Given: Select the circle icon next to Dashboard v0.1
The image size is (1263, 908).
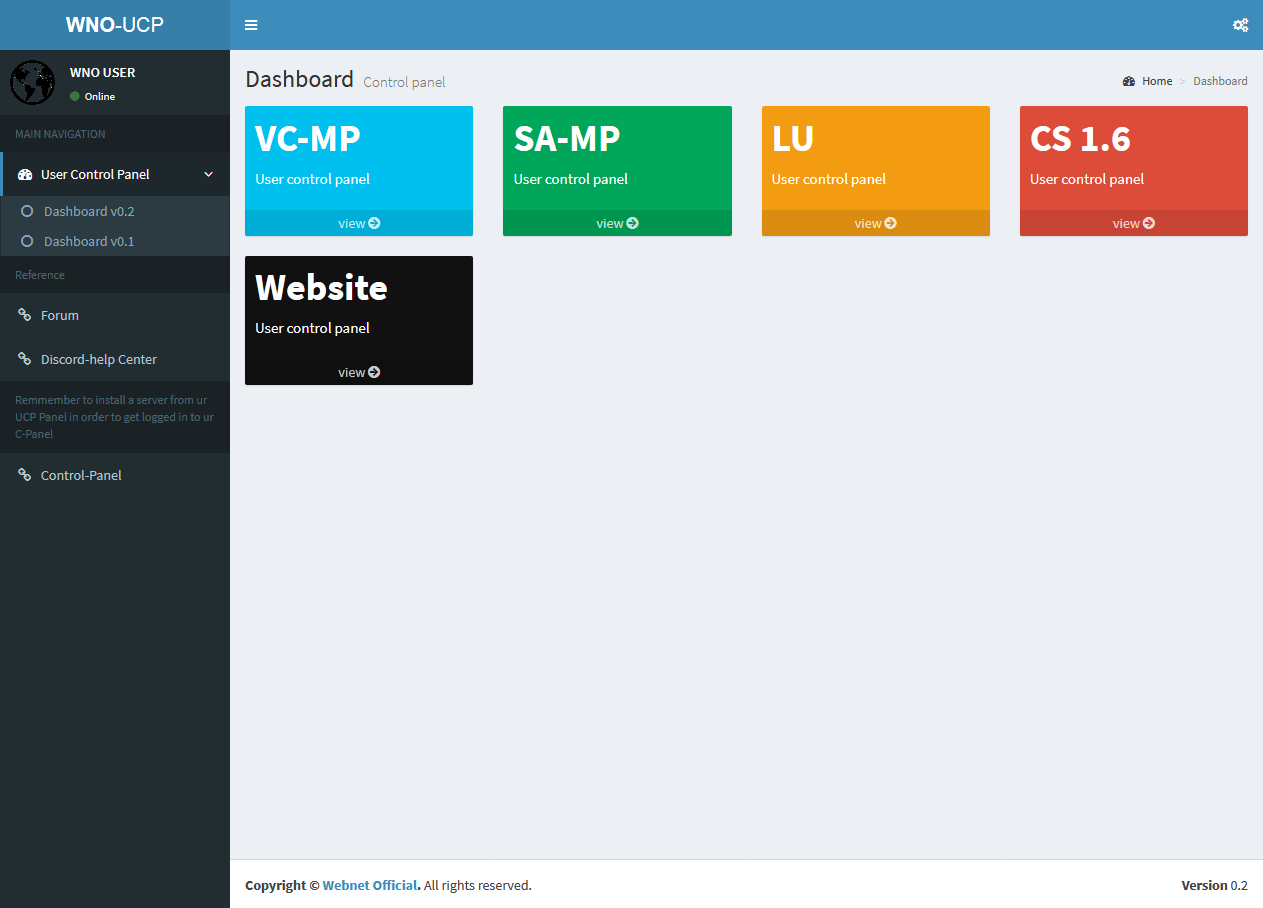Looking at the screenshot, I should point(27,241).
